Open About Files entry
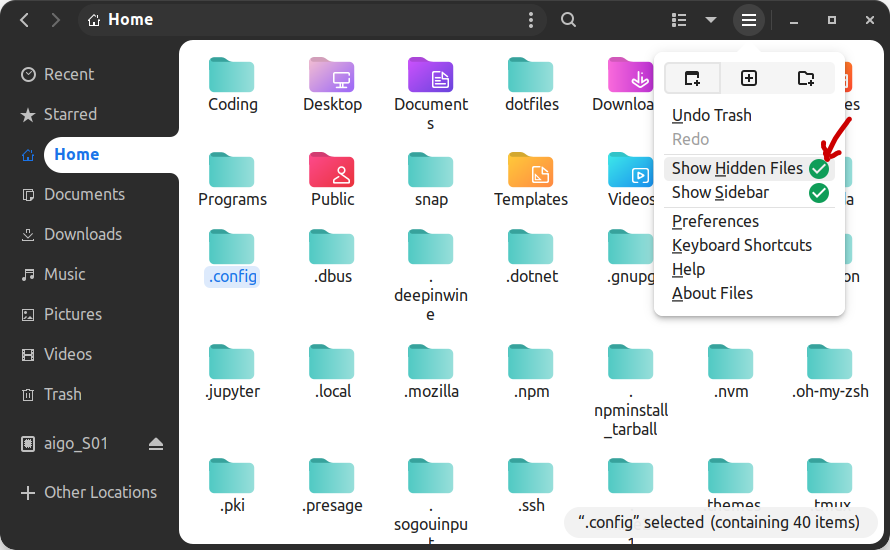Viewport: 890px width, 550px height. click(x=749, y=293)
